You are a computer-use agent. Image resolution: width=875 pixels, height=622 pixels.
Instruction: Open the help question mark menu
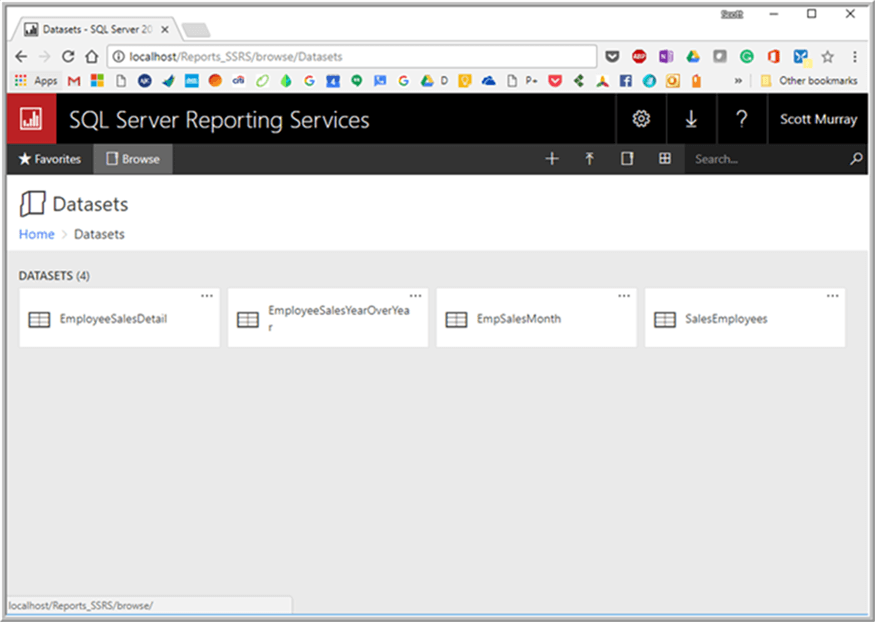(x=741, y=119)
